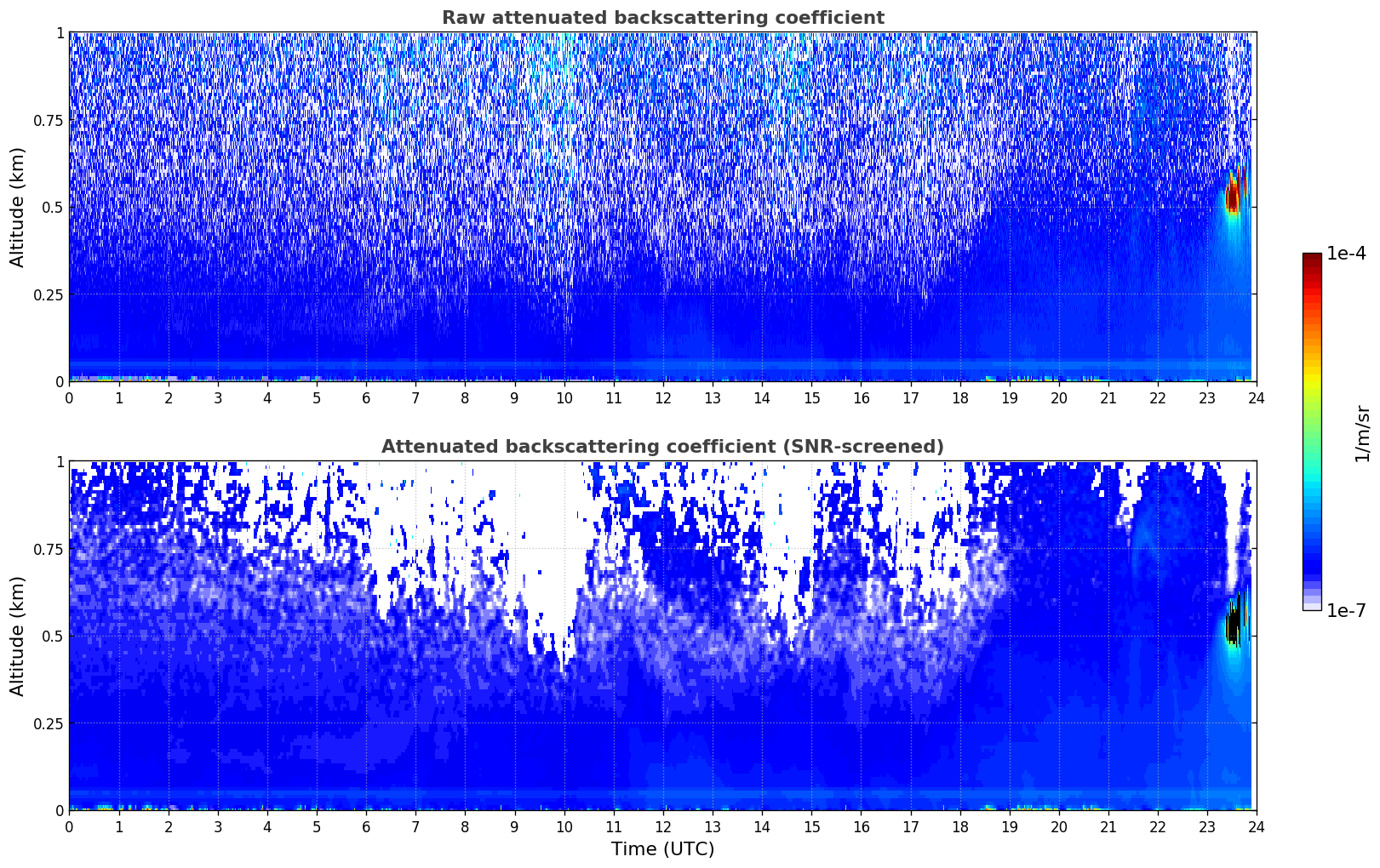Click the "23" hour tick under the raw plot
This screenshot has height=868, width=1380.
pyautogui.click(x=1207, y=397)
